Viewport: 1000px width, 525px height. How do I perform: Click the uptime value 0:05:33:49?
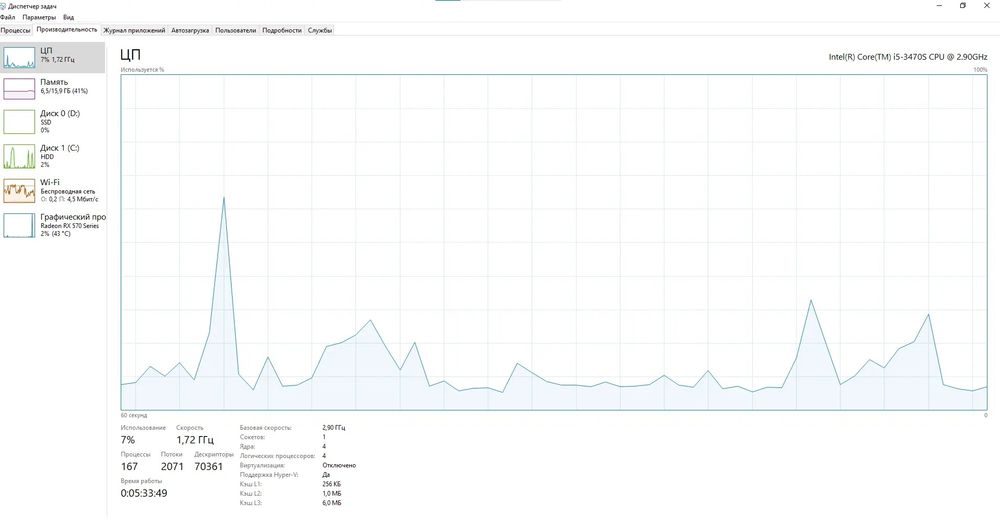pyautogui.click(x=144, y=493)
